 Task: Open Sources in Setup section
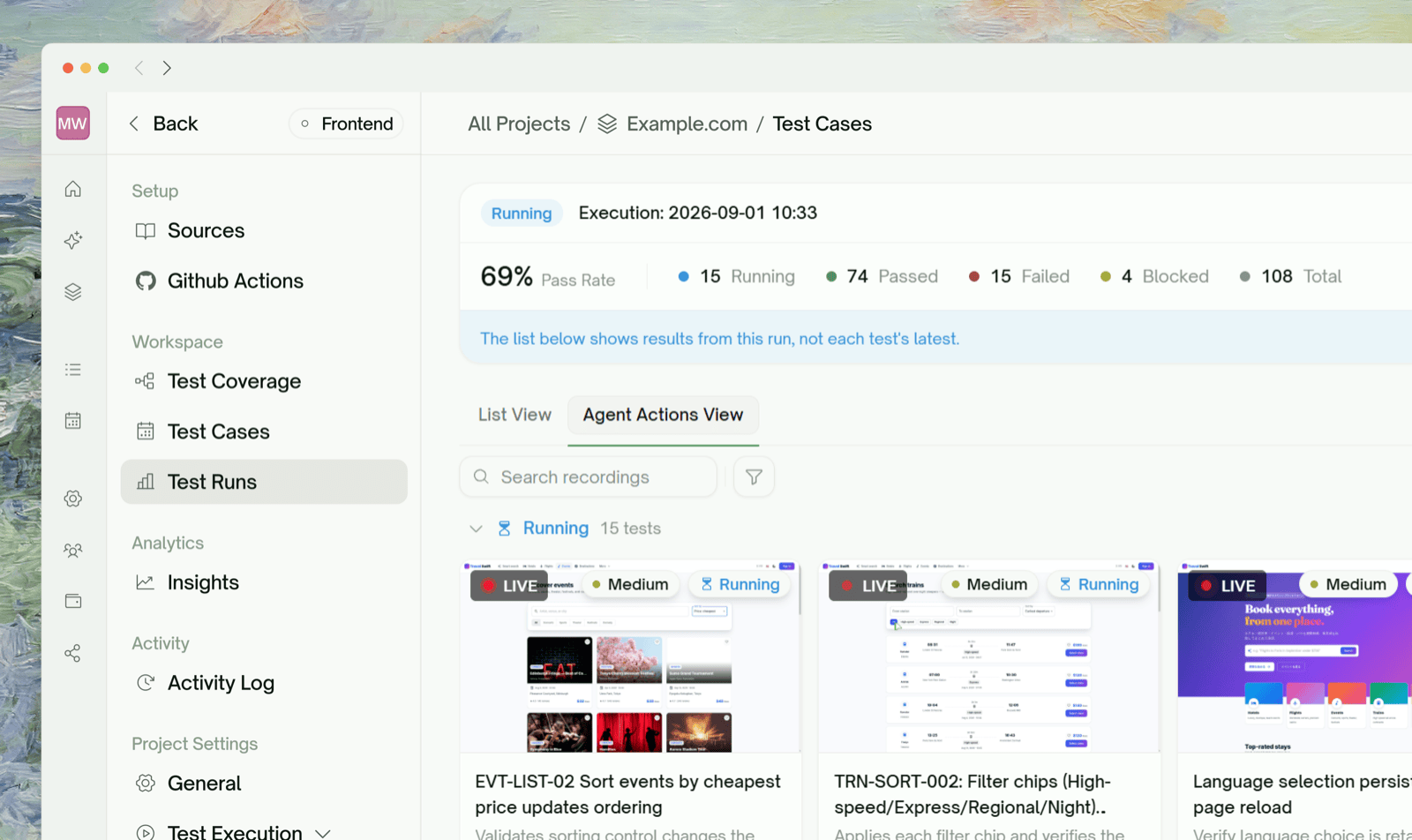(x=264, y=230)
